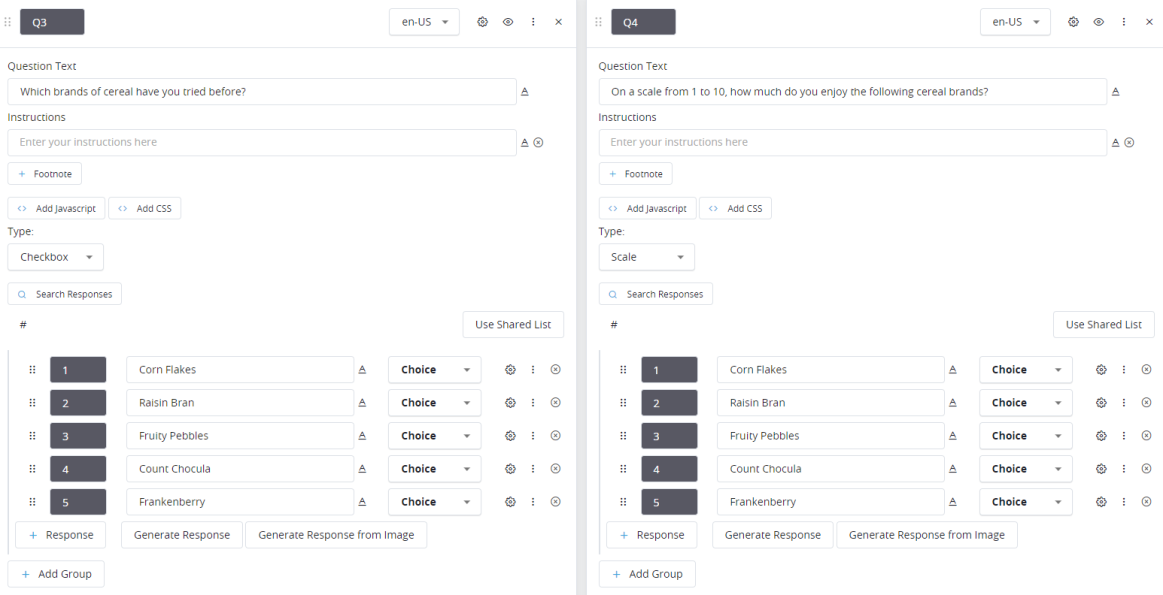Viewport: 1163px width, 595px height.
Task: Open Q4 language dropdown en-US
Action: (x=1015, y=22)
